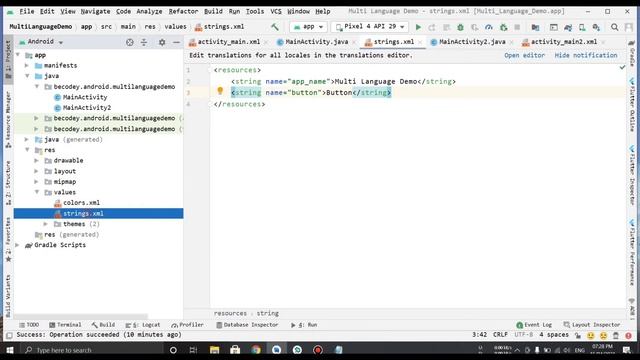Open the Refactor menu

click(183, 11)
